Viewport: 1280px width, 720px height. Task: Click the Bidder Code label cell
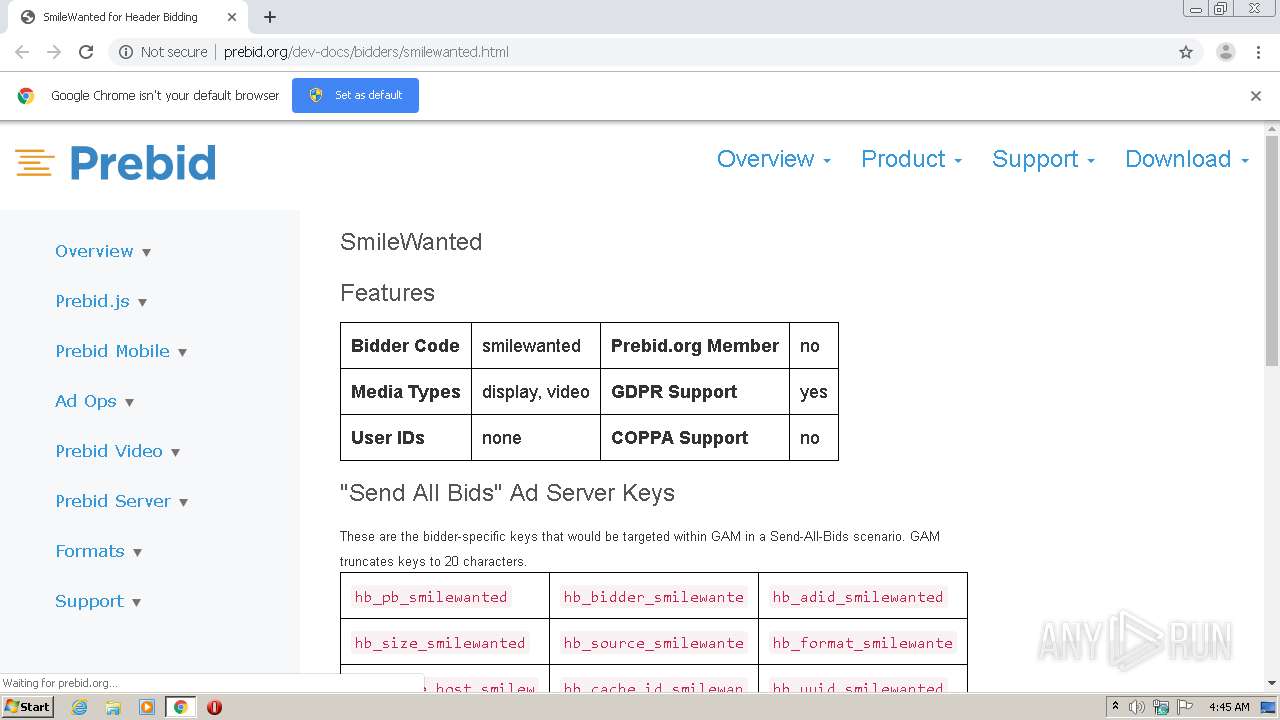pos(406,346)
